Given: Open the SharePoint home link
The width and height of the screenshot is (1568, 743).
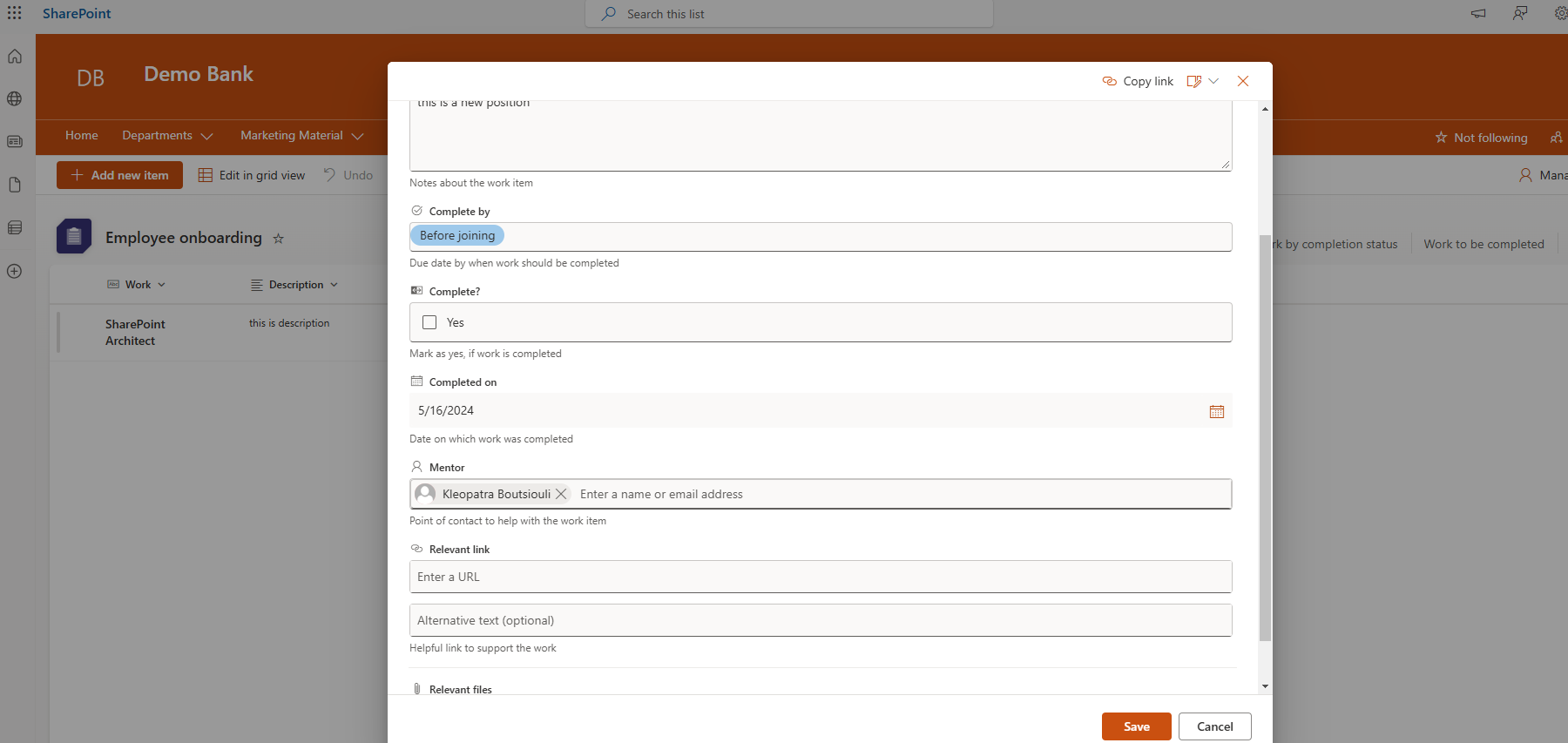Looking at the screenshot, I should click(x=77, y=13).
